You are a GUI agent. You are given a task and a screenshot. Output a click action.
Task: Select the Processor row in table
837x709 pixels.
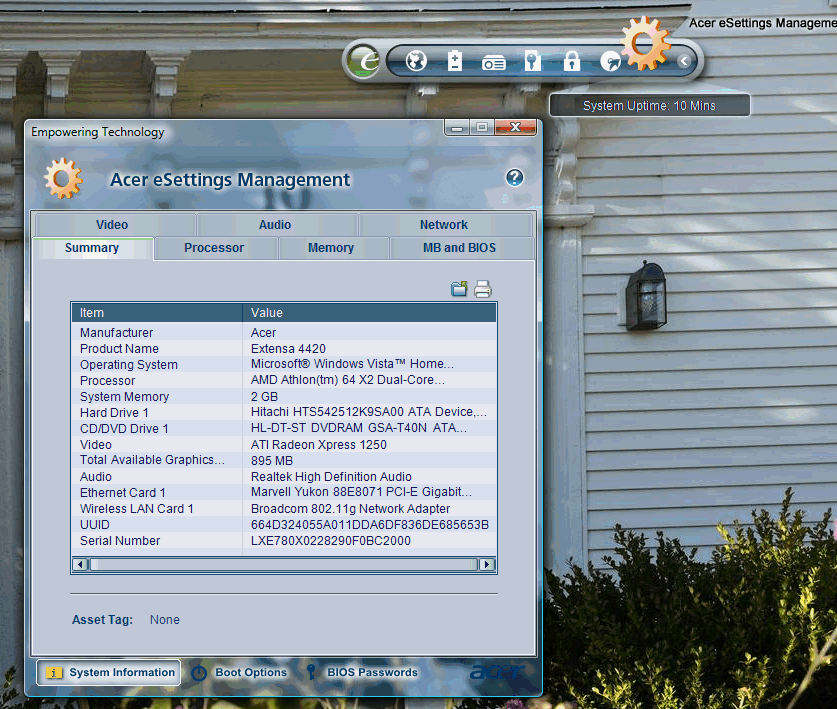coord(284,381)
